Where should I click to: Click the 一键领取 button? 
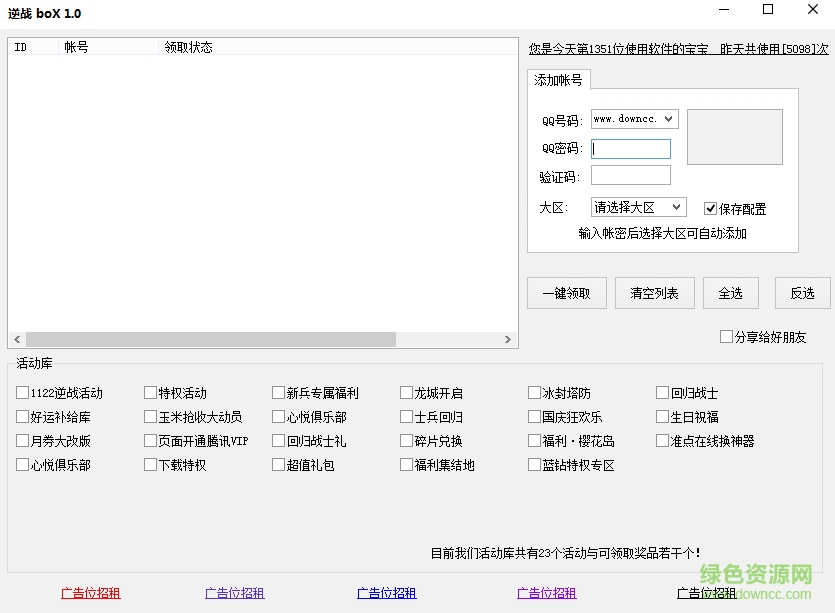(566, 292)
